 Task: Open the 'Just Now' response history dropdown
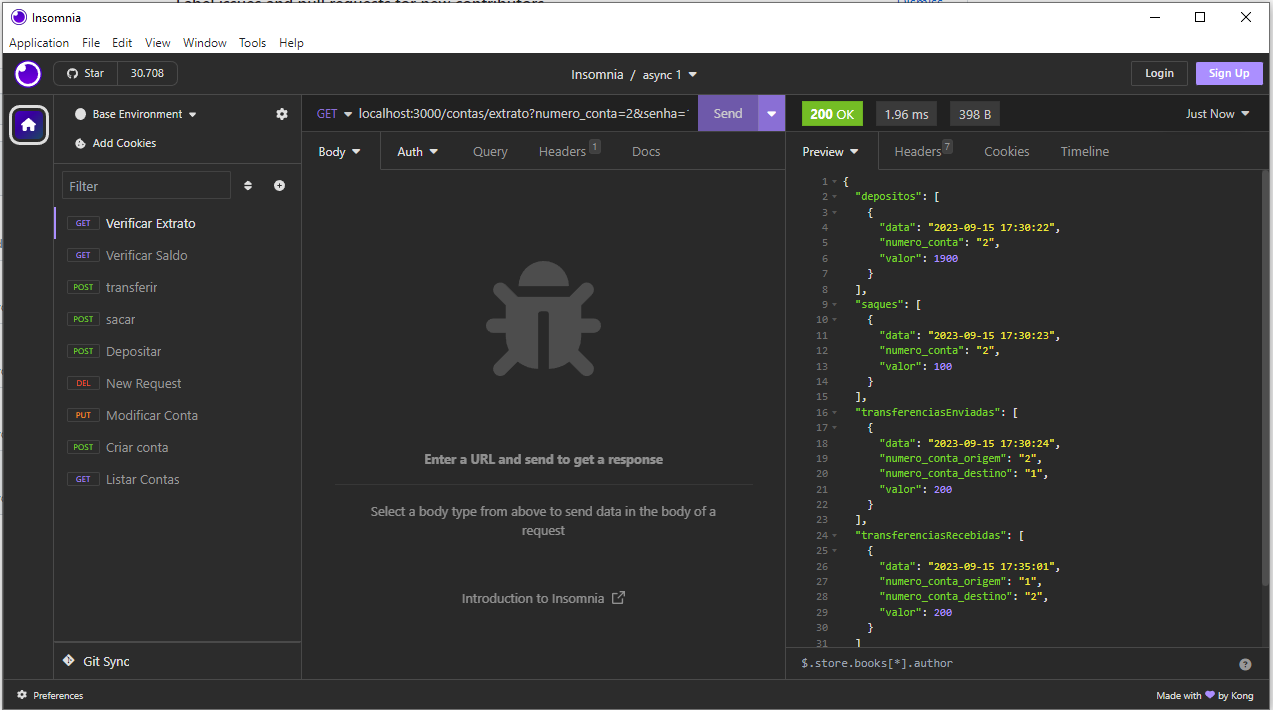pos(1217,113)
